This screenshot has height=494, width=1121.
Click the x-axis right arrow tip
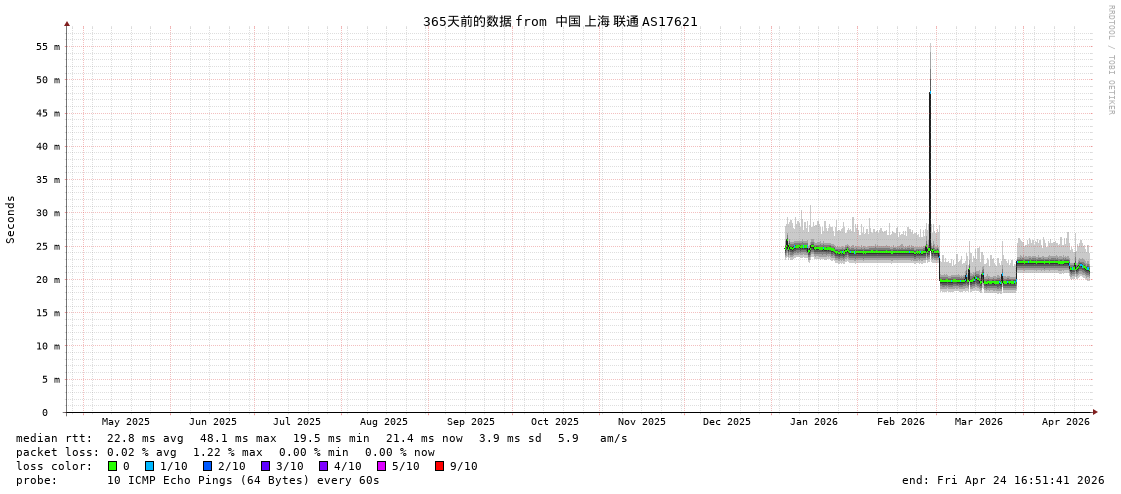click(1095, 412)
